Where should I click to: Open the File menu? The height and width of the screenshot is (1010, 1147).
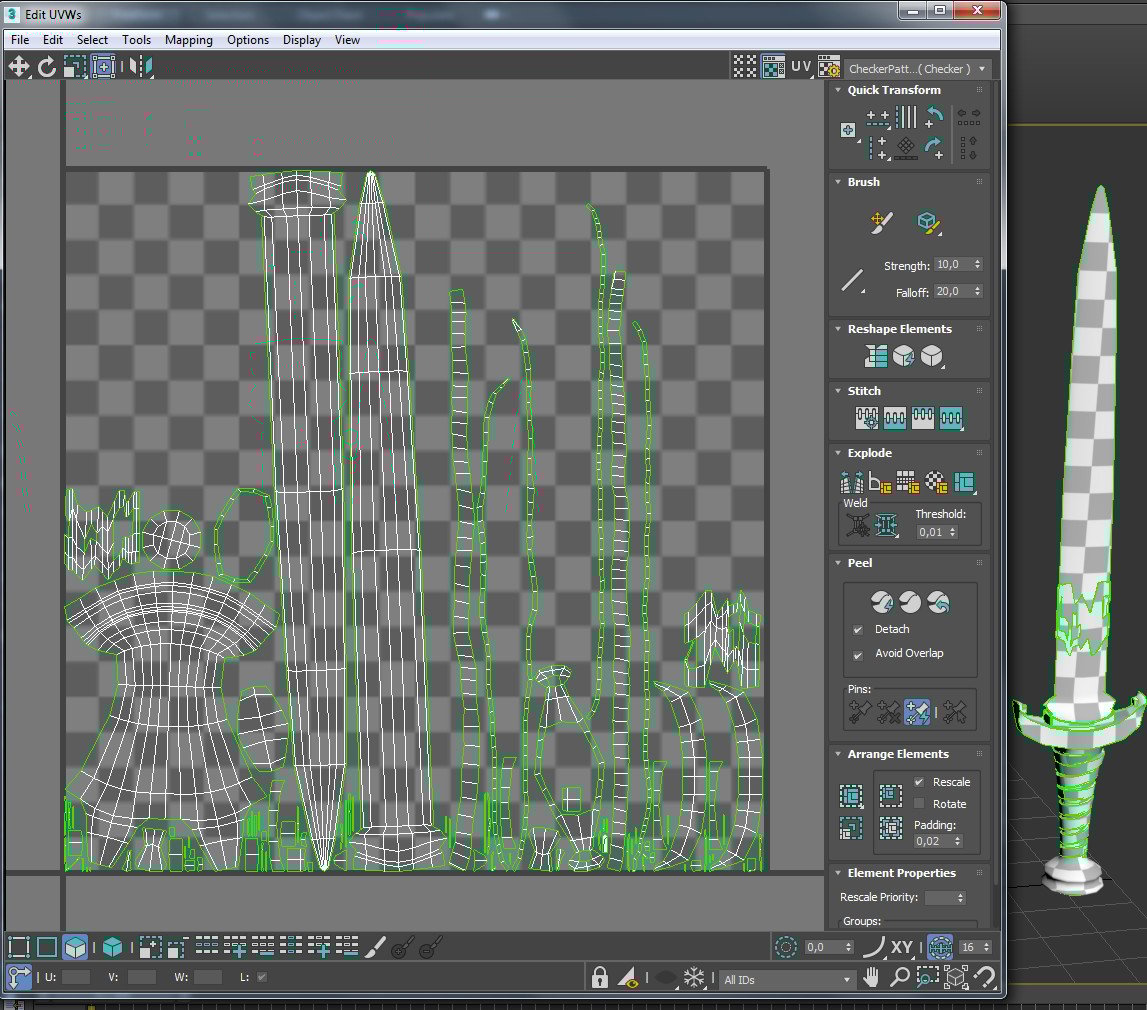[20, 39]
